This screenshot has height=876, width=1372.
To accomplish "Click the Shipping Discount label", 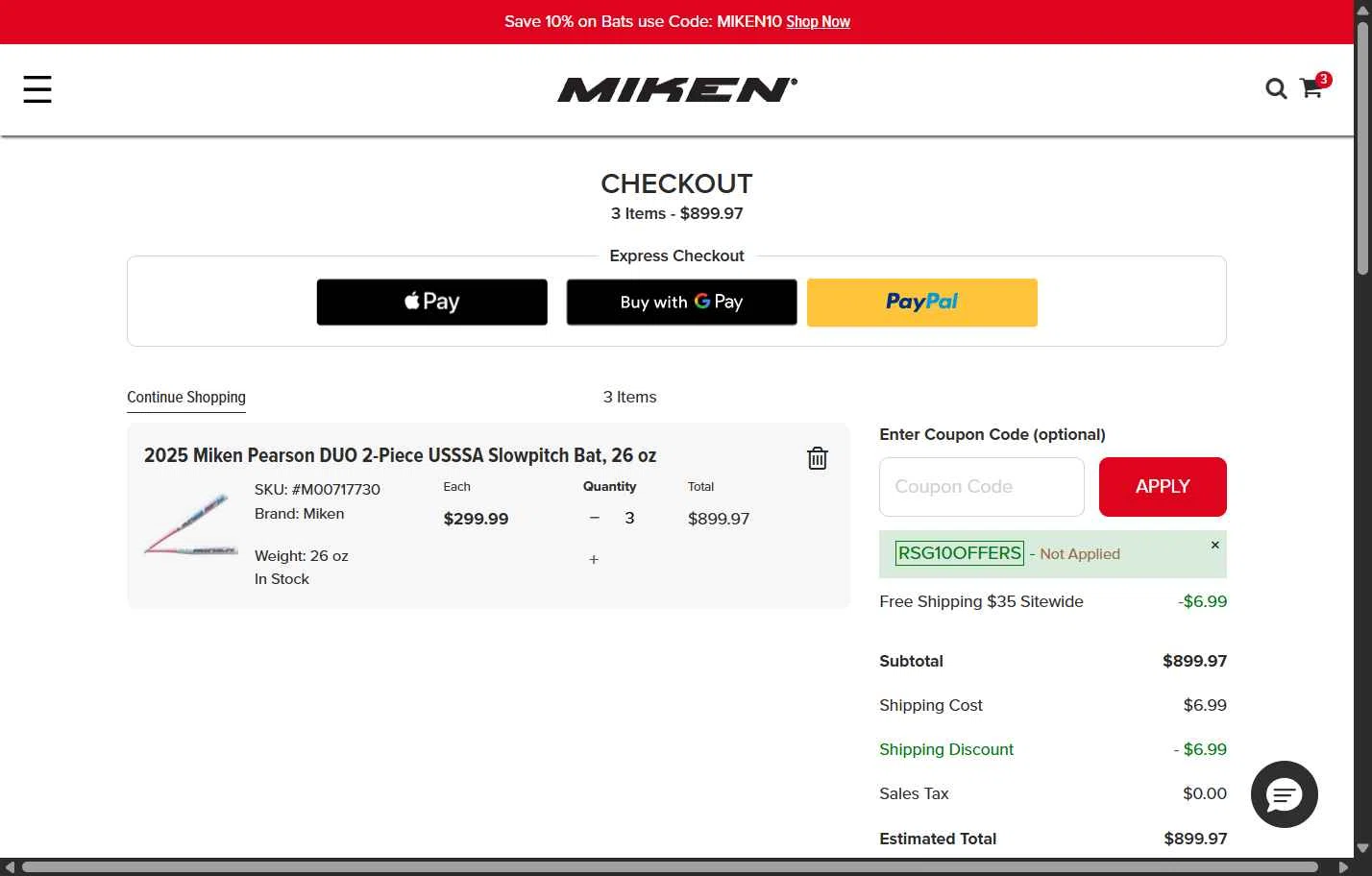I will pos(946,749).
